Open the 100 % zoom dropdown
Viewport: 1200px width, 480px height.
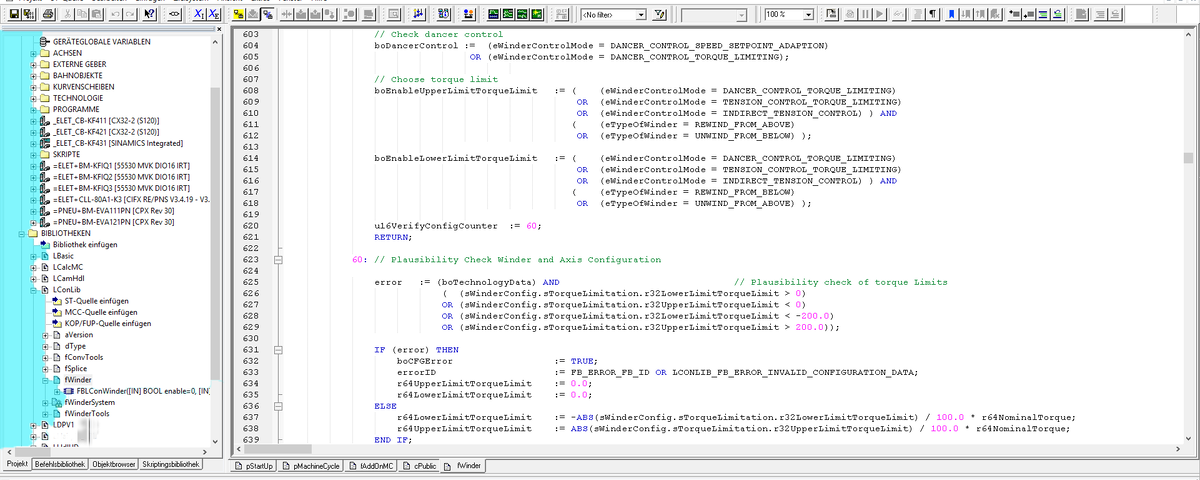pyautogui.click(x=808, y=15)
